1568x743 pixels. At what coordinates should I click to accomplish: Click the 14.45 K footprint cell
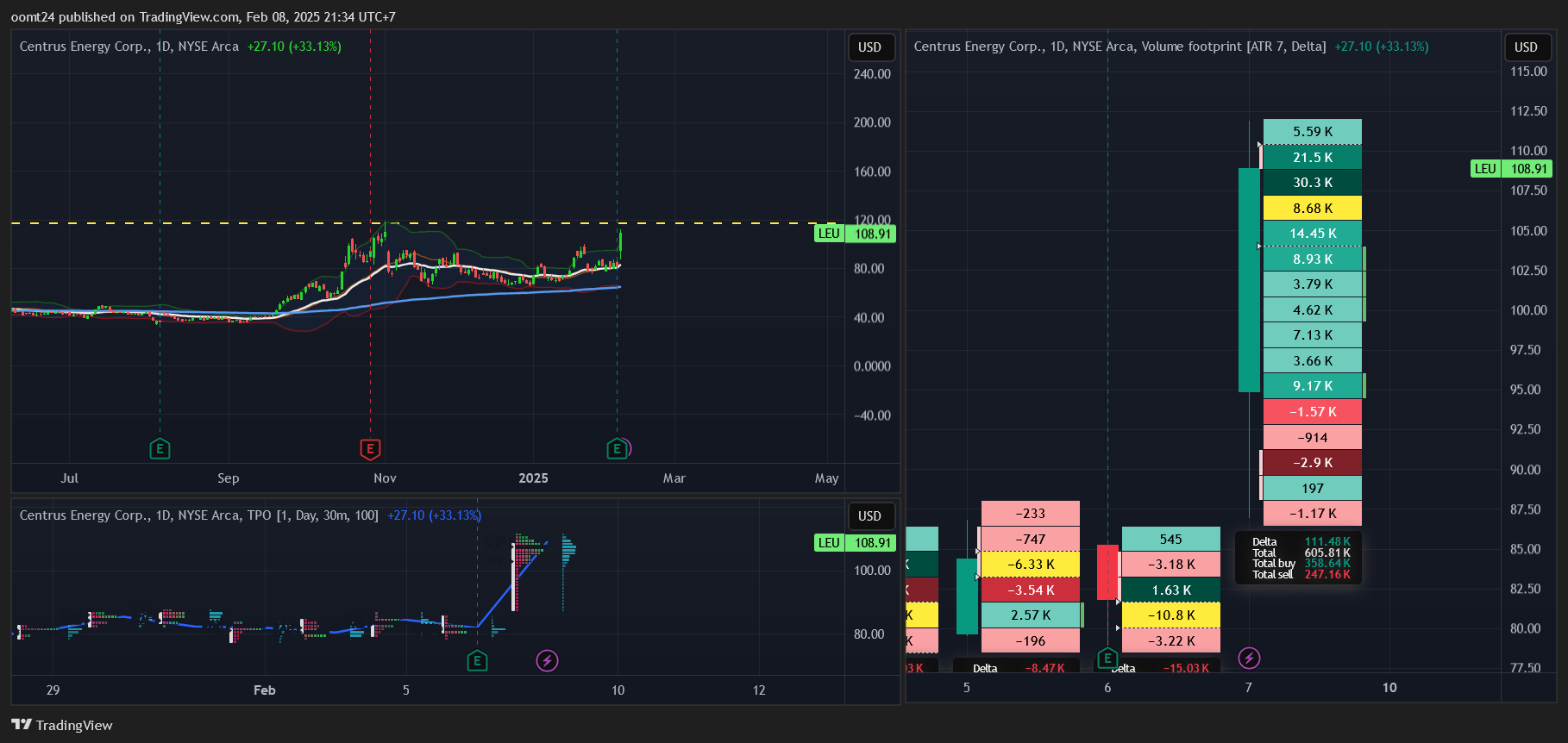tap(1313, 234)
